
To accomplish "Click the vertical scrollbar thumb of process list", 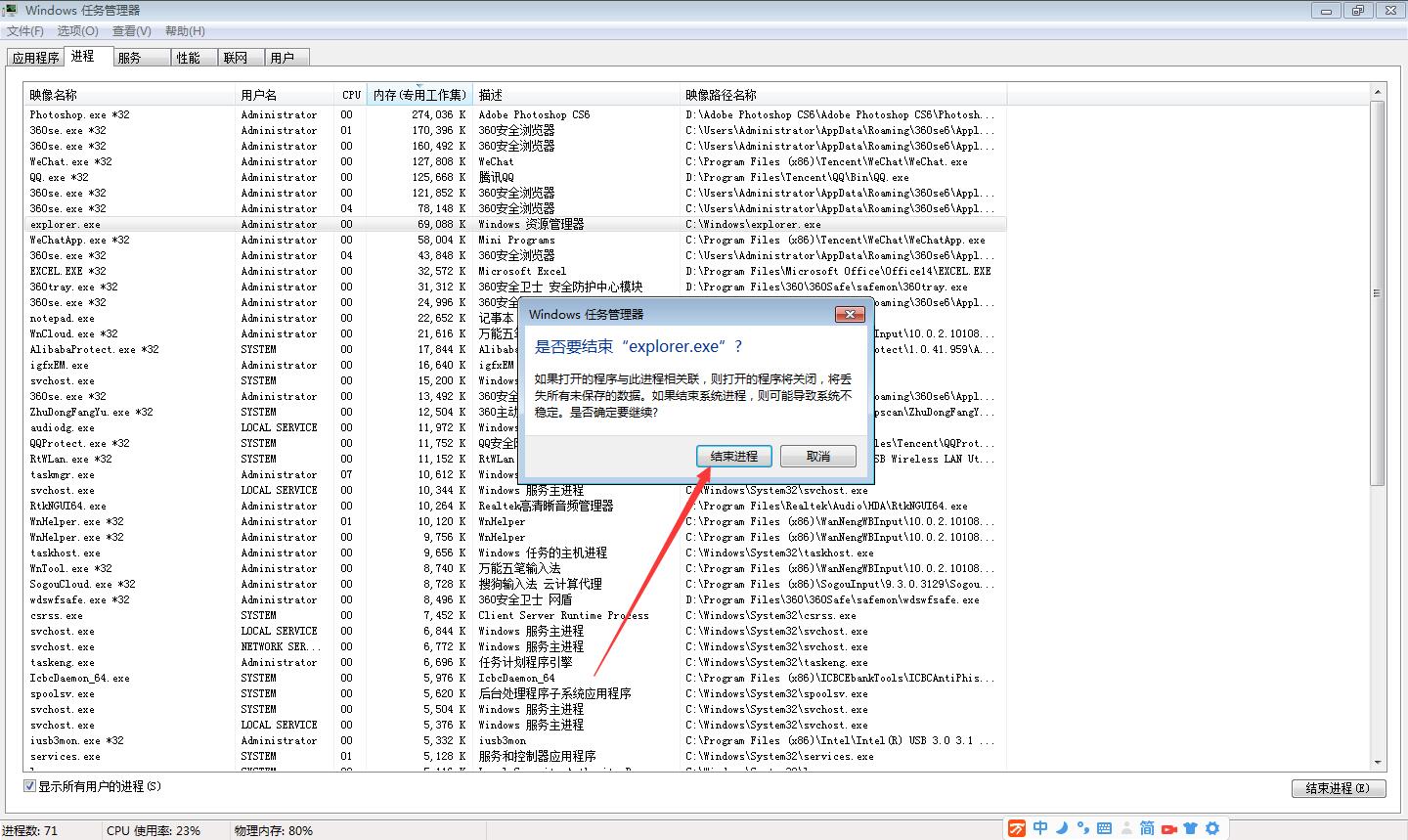I will [1378, 292].
